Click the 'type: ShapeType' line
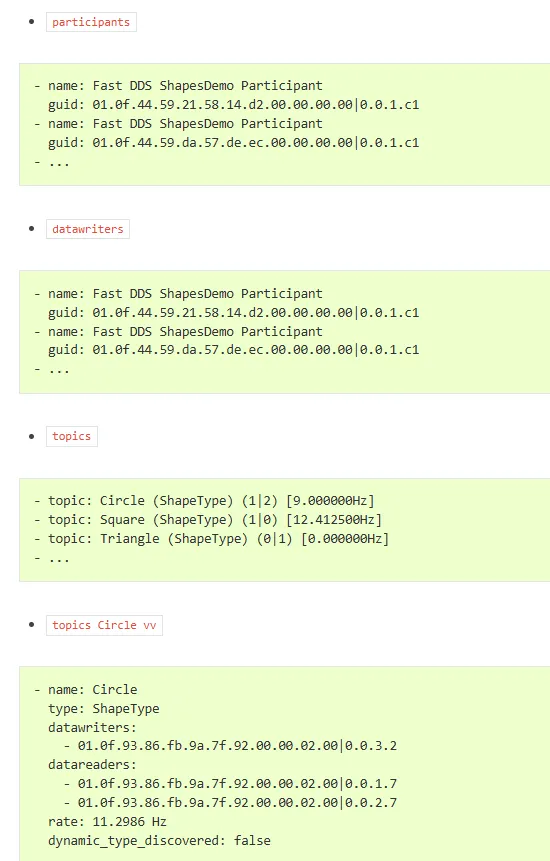This screenshot has width=550, height=861. coord(104,708)
